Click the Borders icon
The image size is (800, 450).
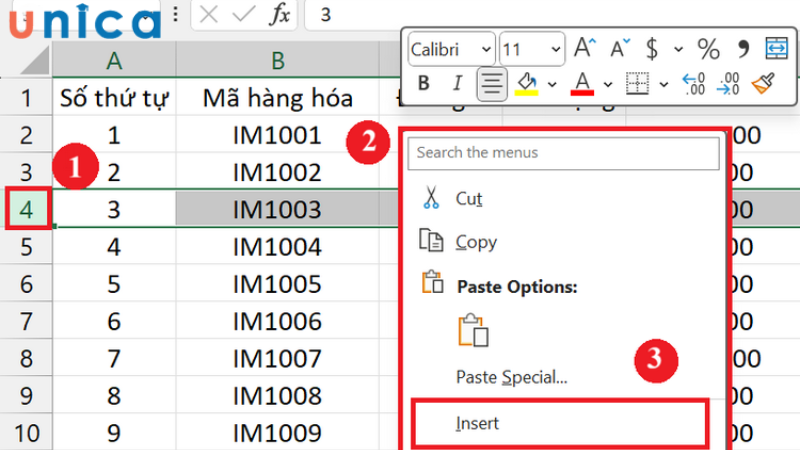[637, 83]
